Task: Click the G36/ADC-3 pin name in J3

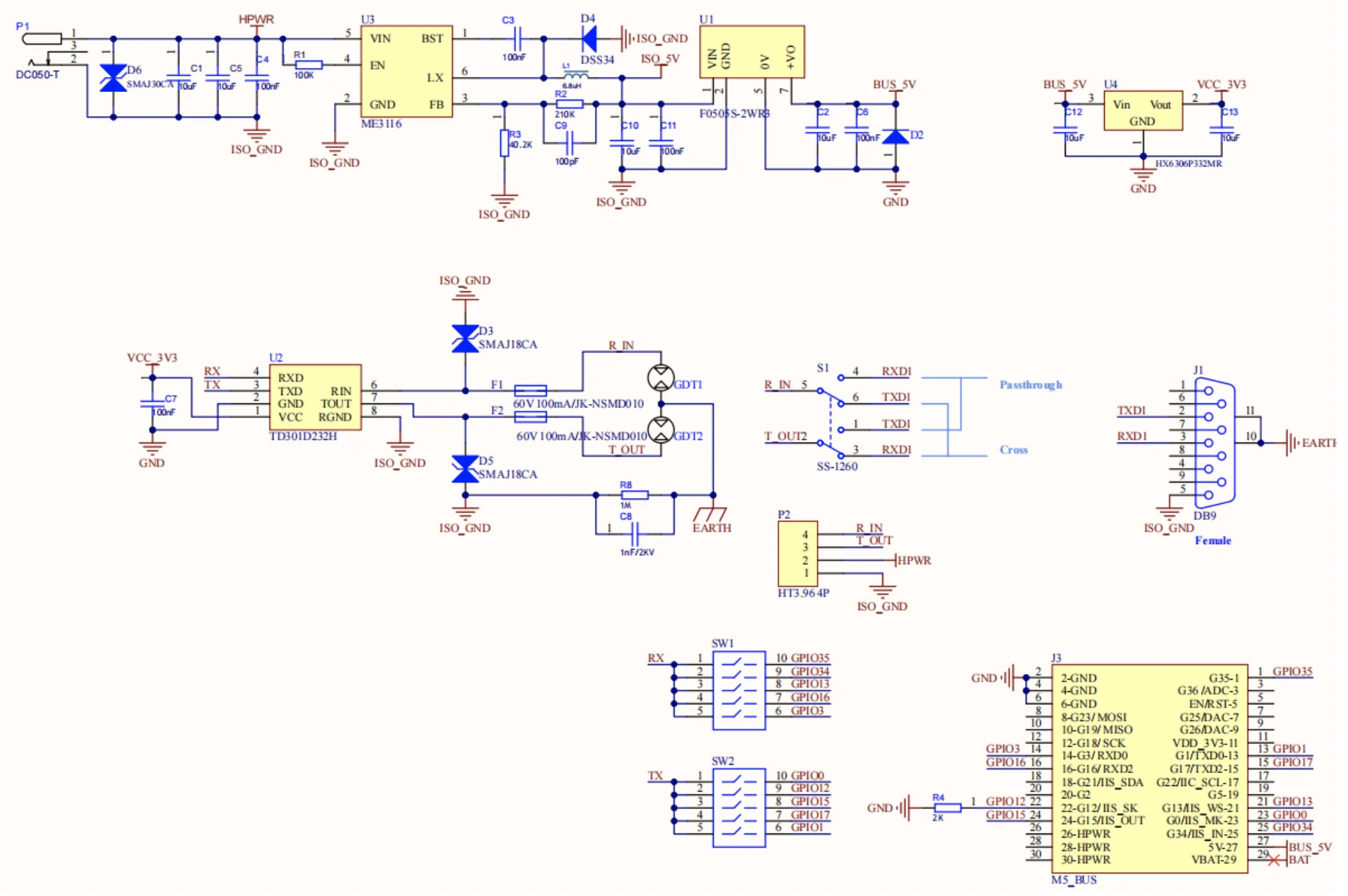Action: (1208, 691)
